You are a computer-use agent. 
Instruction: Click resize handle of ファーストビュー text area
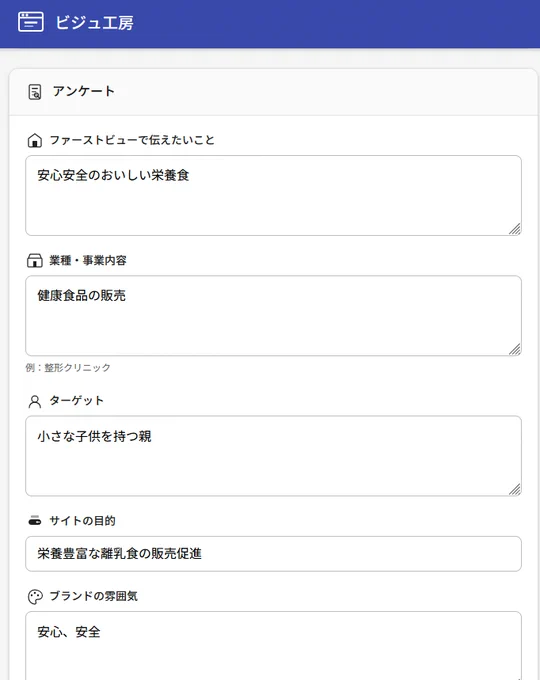pos(515,229)
